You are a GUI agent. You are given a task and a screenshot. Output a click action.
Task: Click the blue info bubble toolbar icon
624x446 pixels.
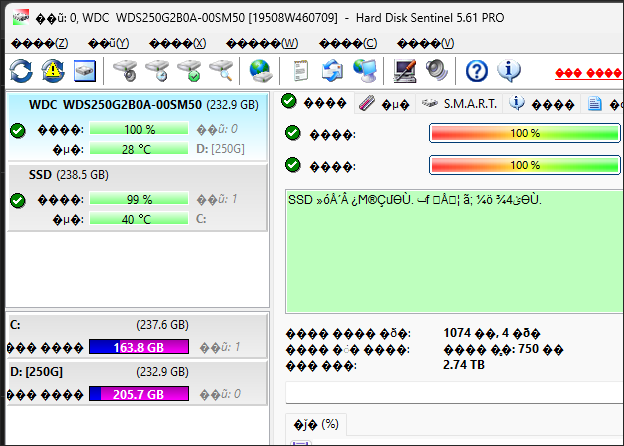pyautogui.click(x=509, y=70)
